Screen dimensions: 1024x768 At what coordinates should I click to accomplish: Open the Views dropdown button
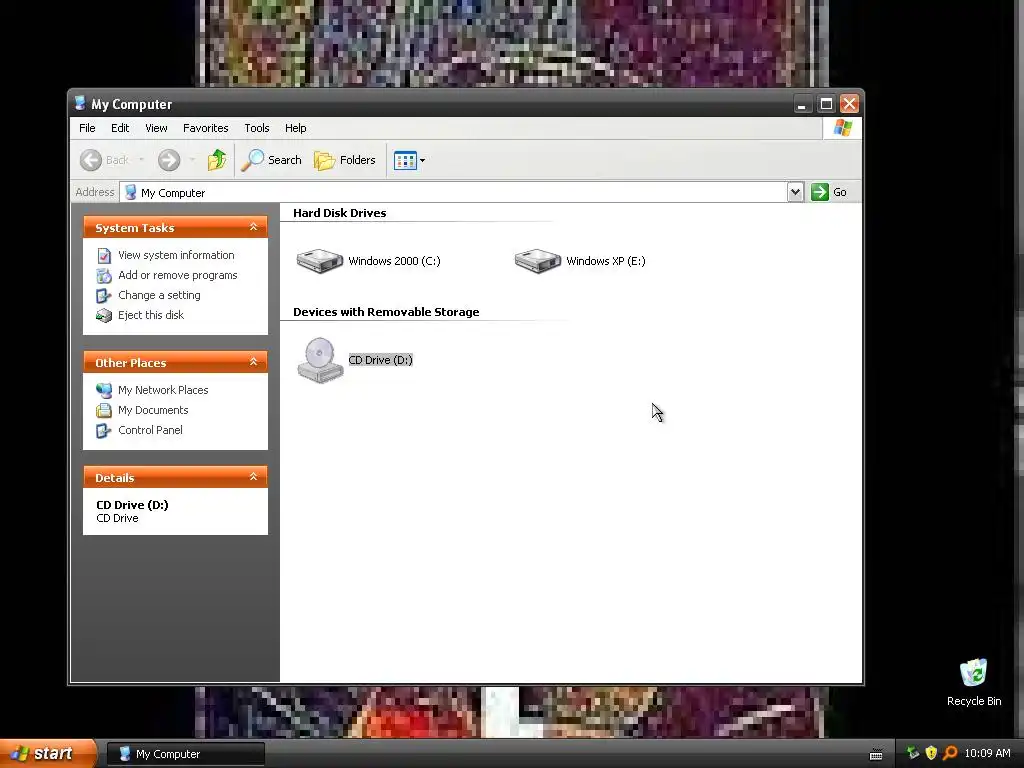point(409,160)
